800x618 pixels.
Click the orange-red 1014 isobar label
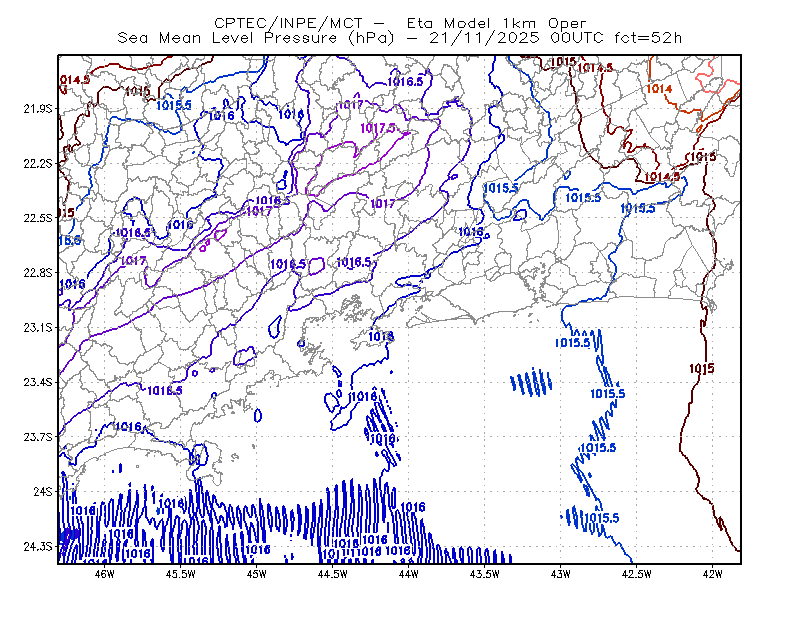point(659,89)
